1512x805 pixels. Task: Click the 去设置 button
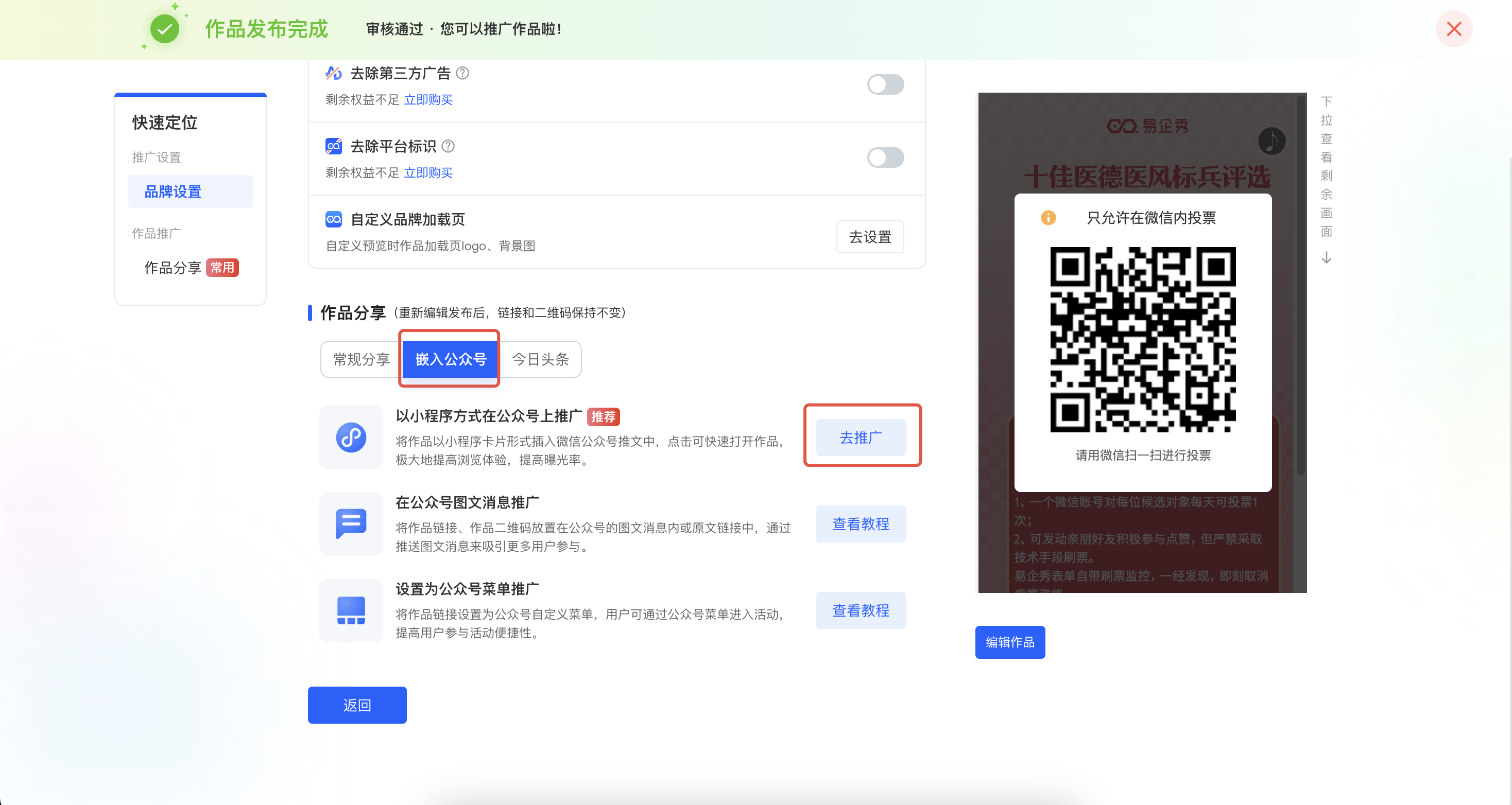(x=870, y=237)
